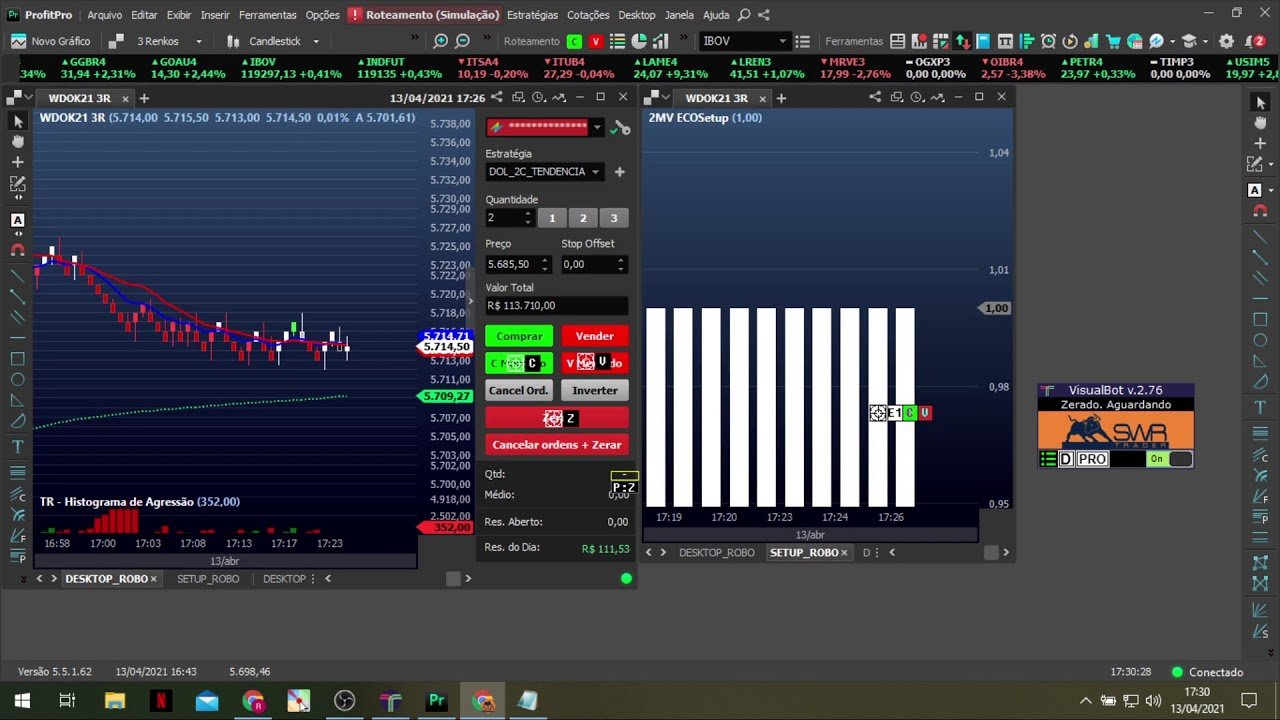Toggle the D button on VisualBot panel
This screenshot has height=720, width=1280.
tap(1066, 459)
